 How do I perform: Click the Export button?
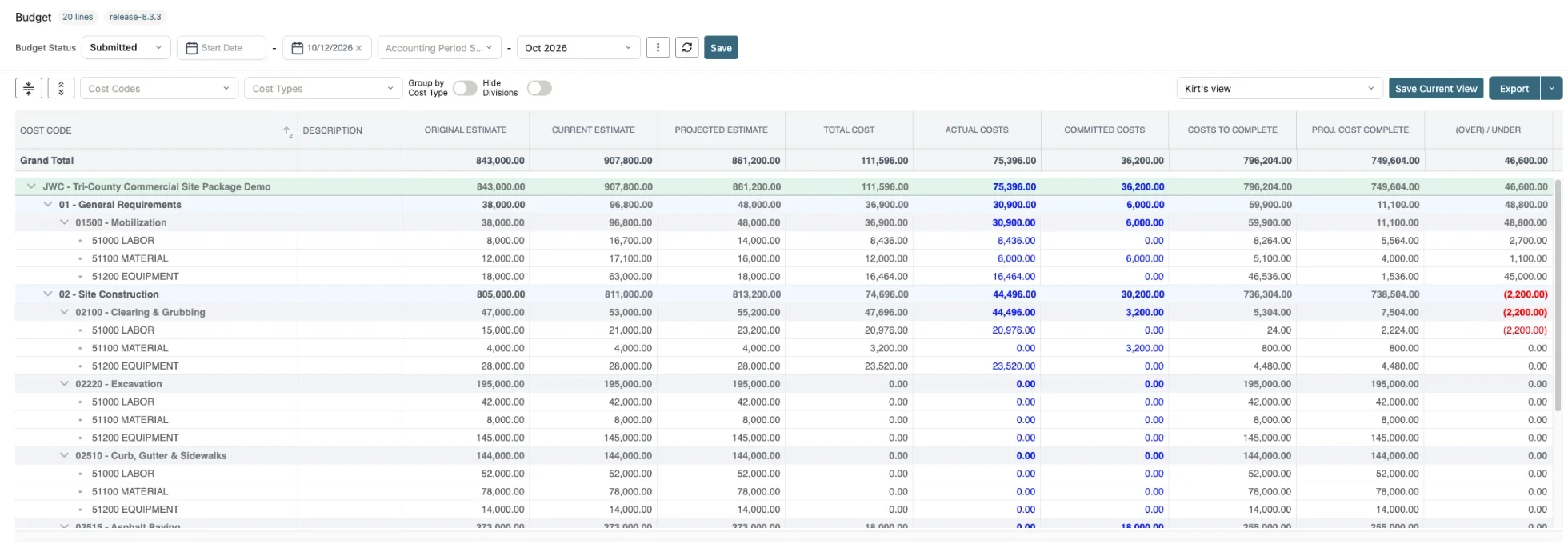coord(1514,88)
